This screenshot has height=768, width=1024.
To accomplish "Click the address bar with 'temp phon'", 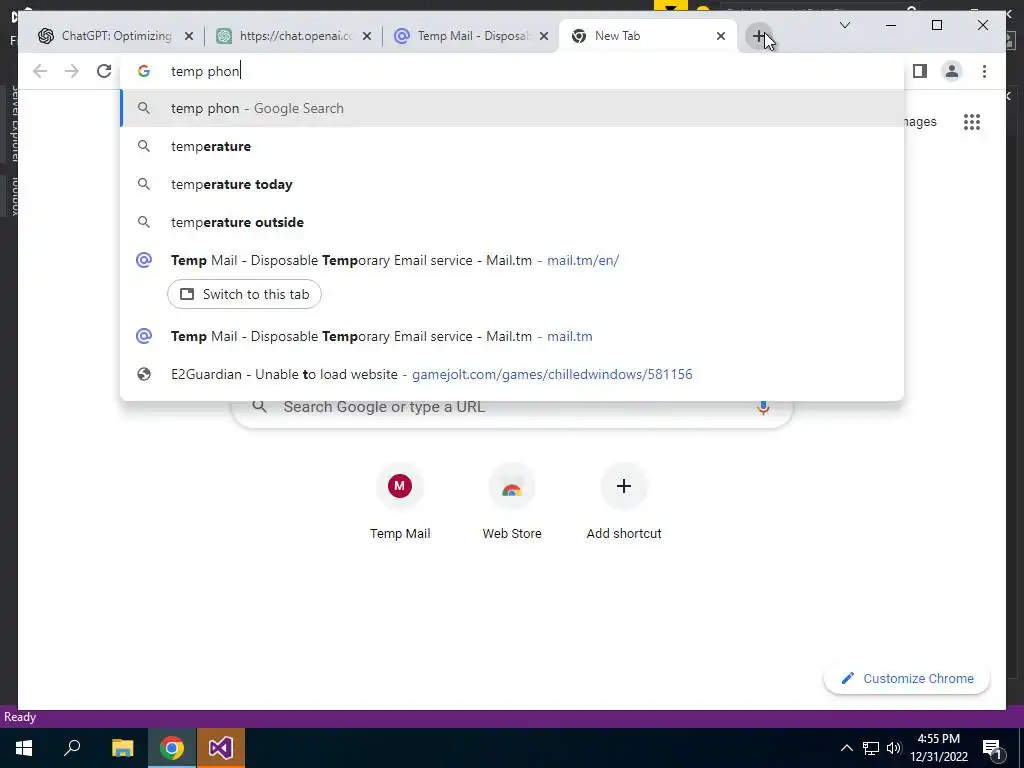I will (512, 71).
